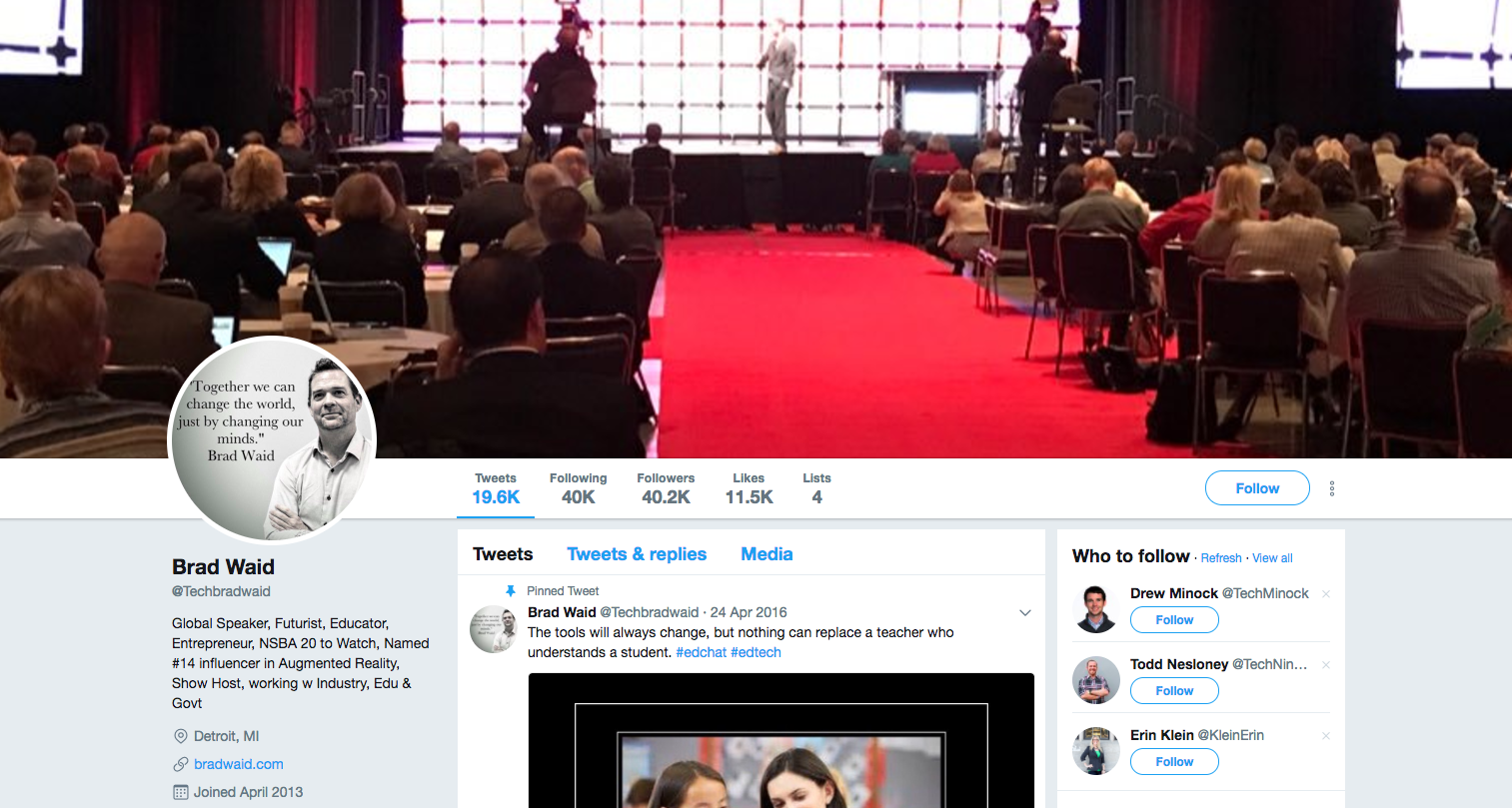Open the bradwaid.com website link

(x=239, y=764)
